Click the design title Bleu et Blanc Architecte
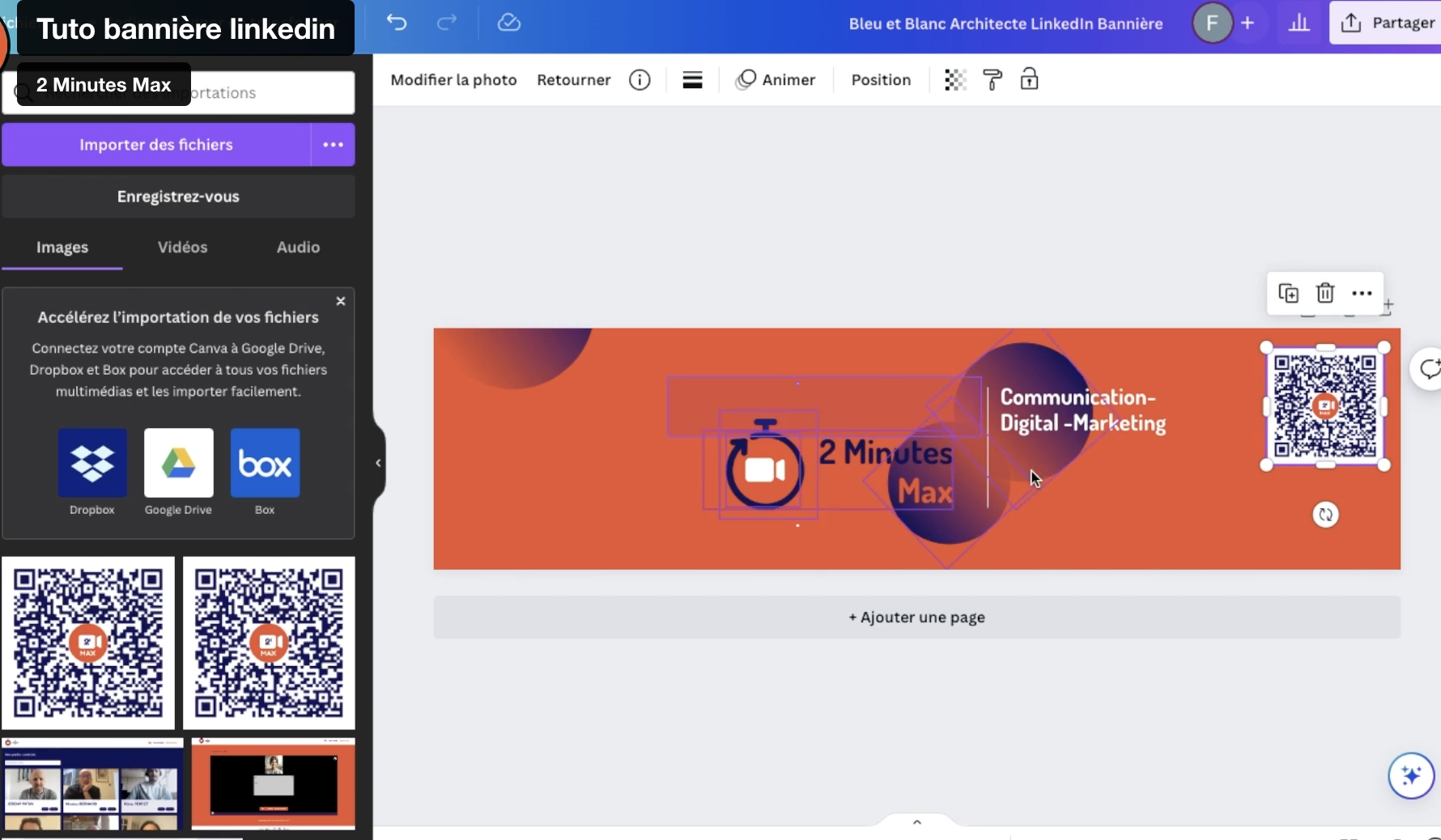The image size is (1441, 840). pyautogui.click(x=1005, y=23)
